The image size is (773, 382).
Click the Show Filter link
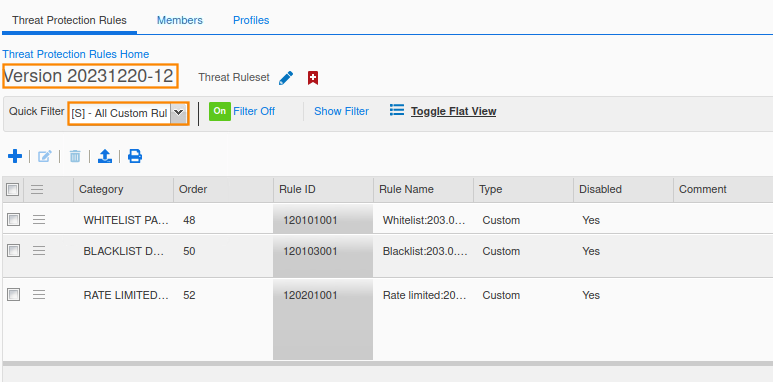pyautogui.click(x=341, y=111)
